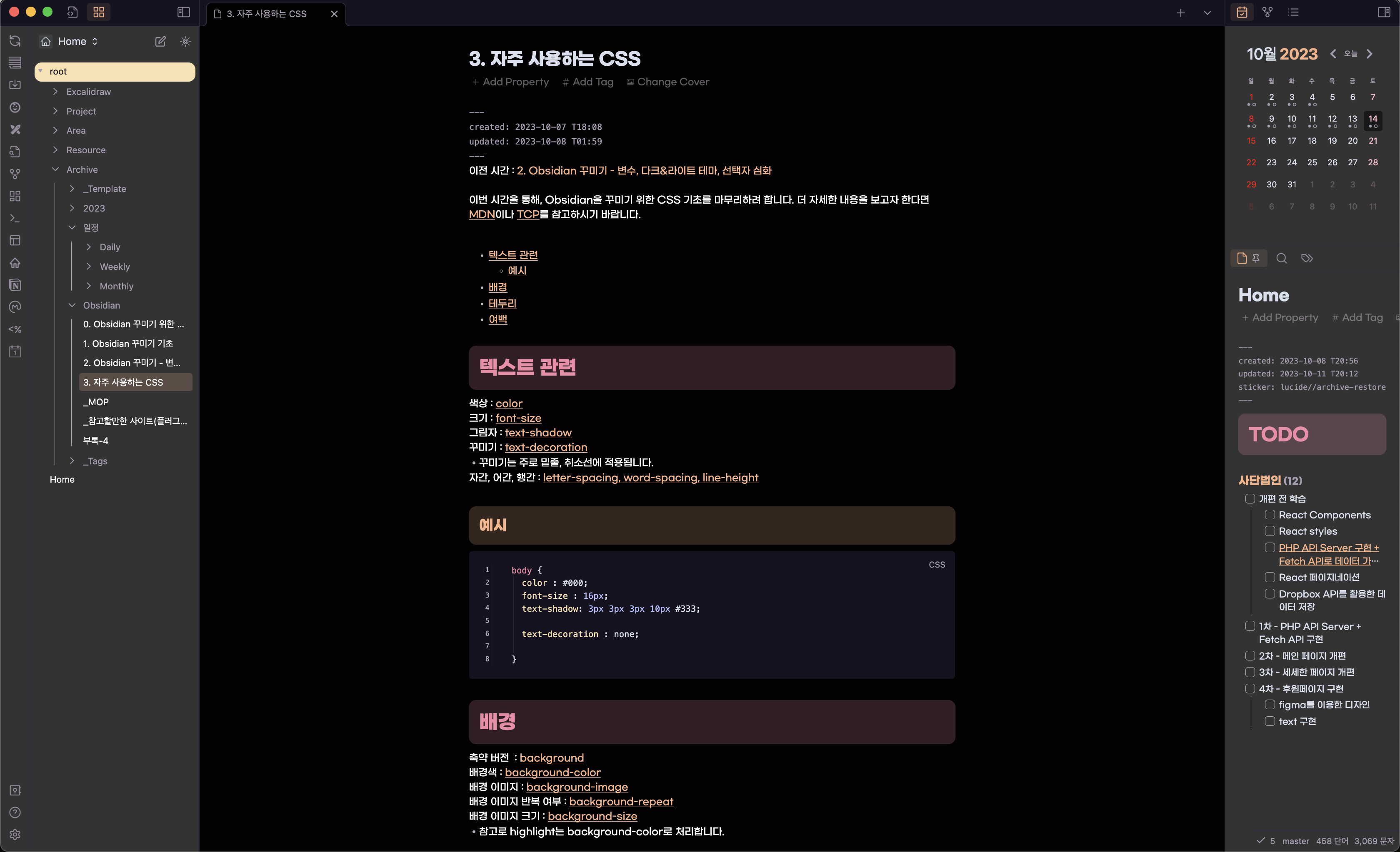The image size is (1400, 852).
Task: Open the search icon in right sidebar
Action: [x=1281, y=259]
